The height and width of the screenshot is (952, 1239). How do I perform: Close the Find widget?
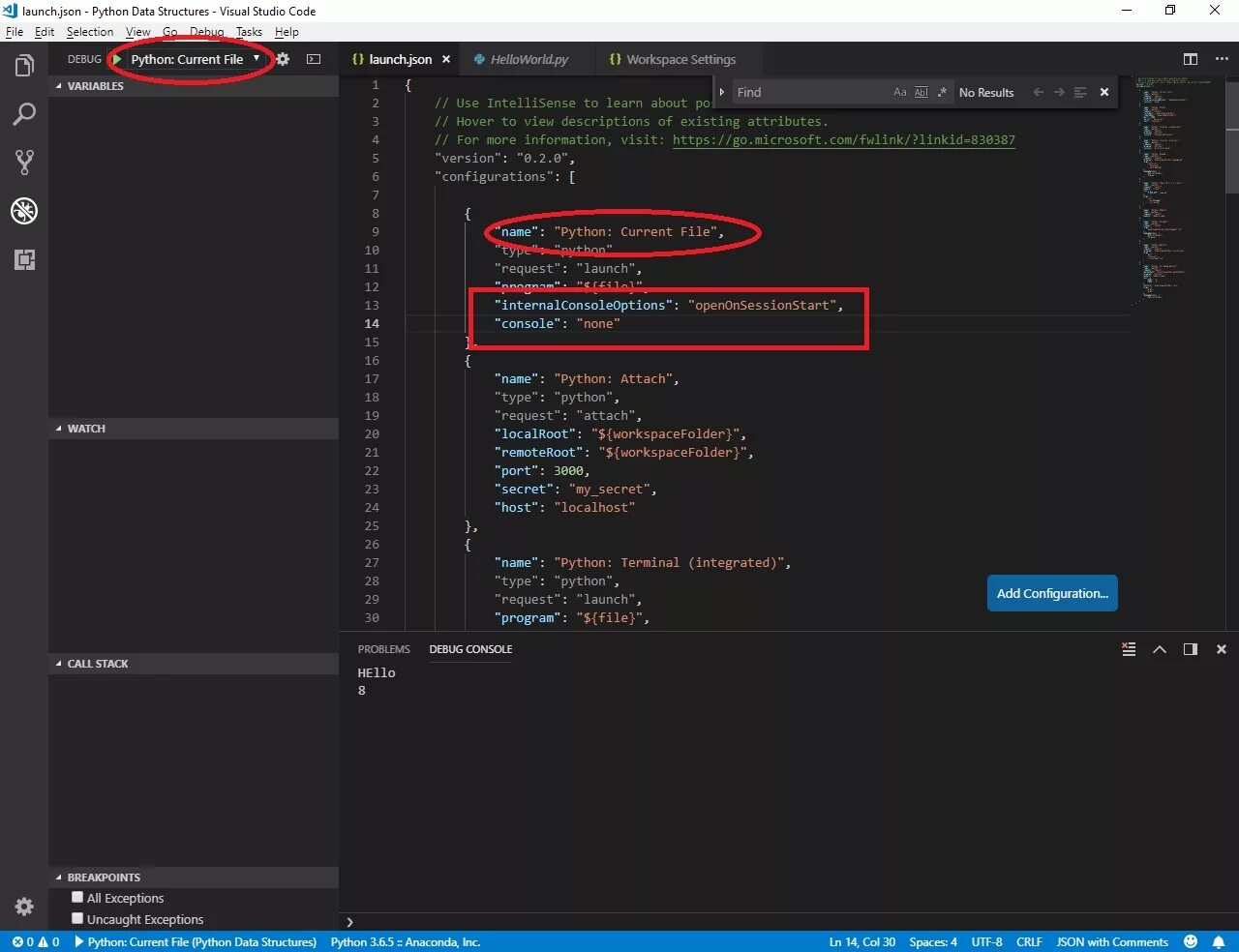point(1104,92)
